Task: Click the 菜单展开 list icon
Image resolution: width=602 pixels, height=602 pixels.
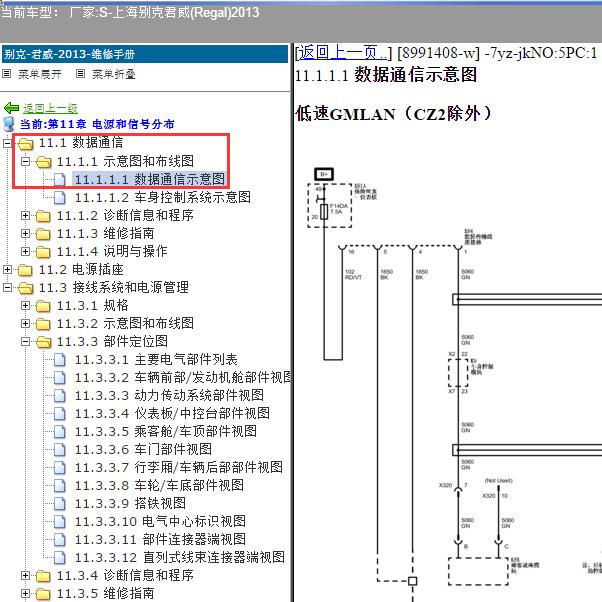Action: coord(7,73)
